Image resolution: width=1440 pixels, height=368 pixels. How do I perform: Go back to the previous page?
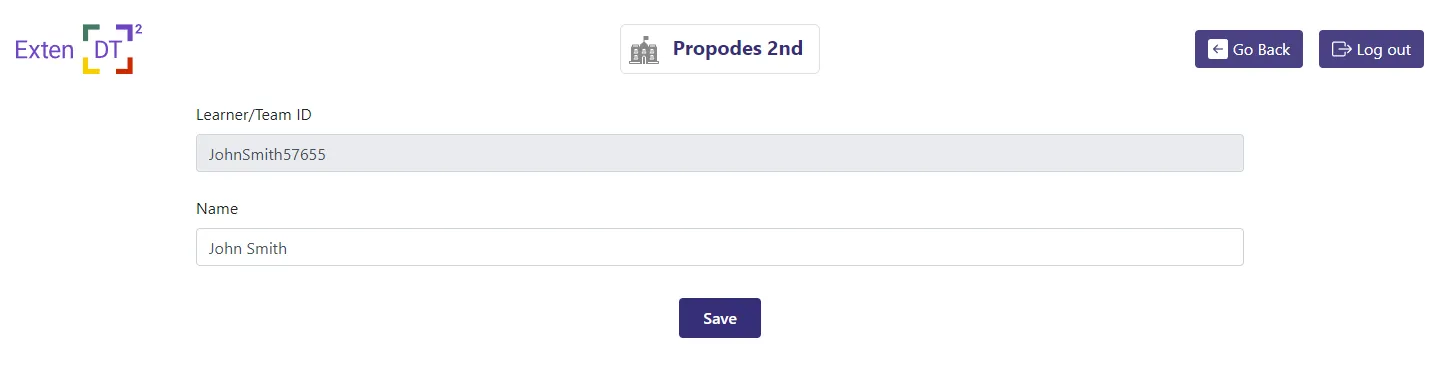(1249, 49)
